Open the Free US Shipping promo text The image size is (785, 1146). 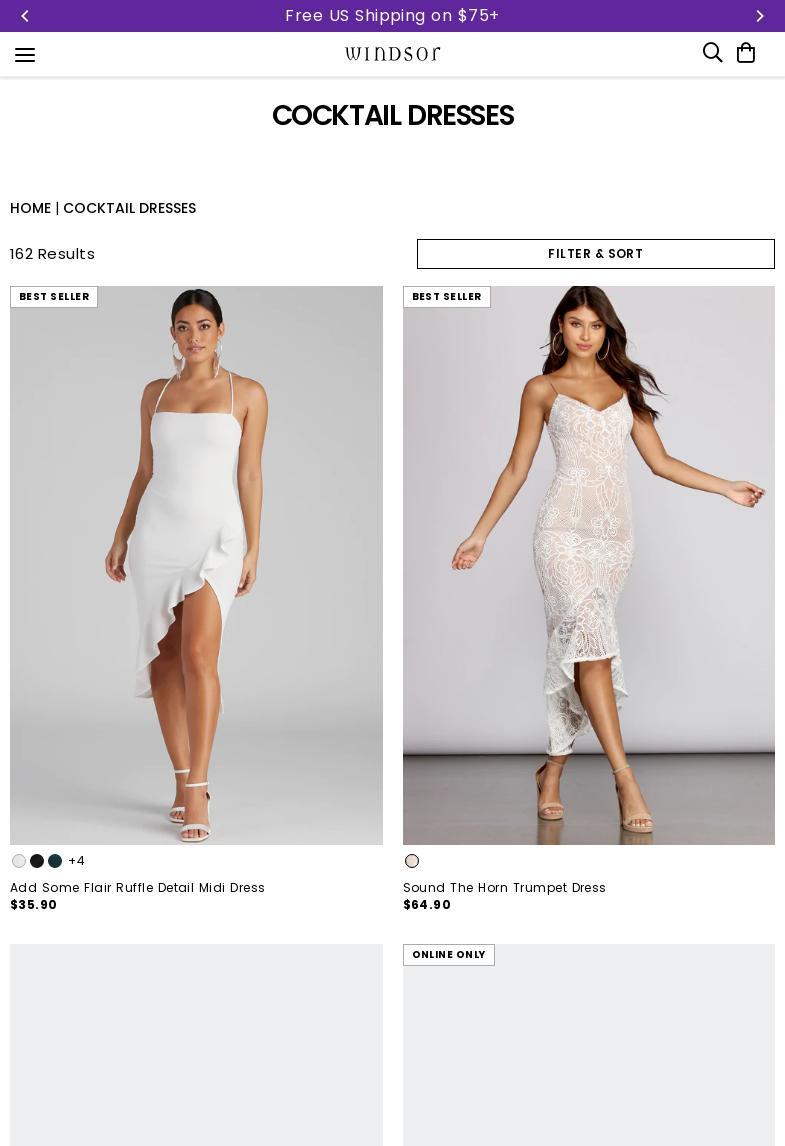[x=392, y=16]
